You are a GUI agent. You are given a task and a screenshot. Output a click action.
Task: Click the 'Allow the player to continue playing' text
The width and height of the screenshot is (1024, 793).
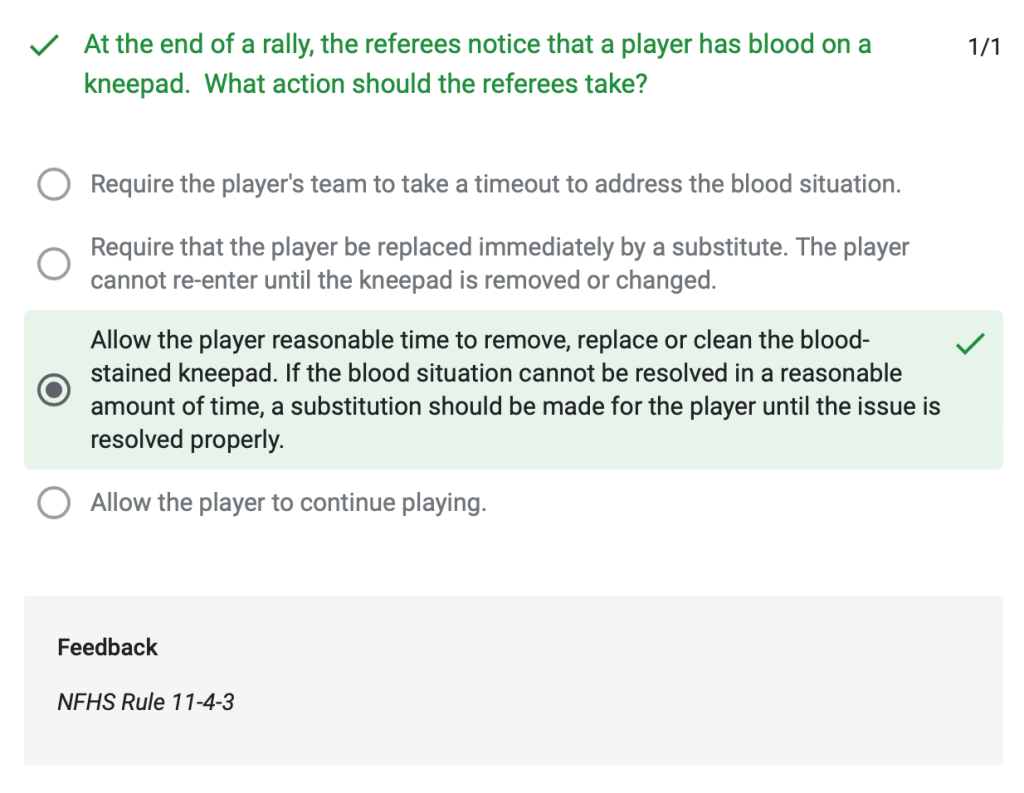pos(288,502)
